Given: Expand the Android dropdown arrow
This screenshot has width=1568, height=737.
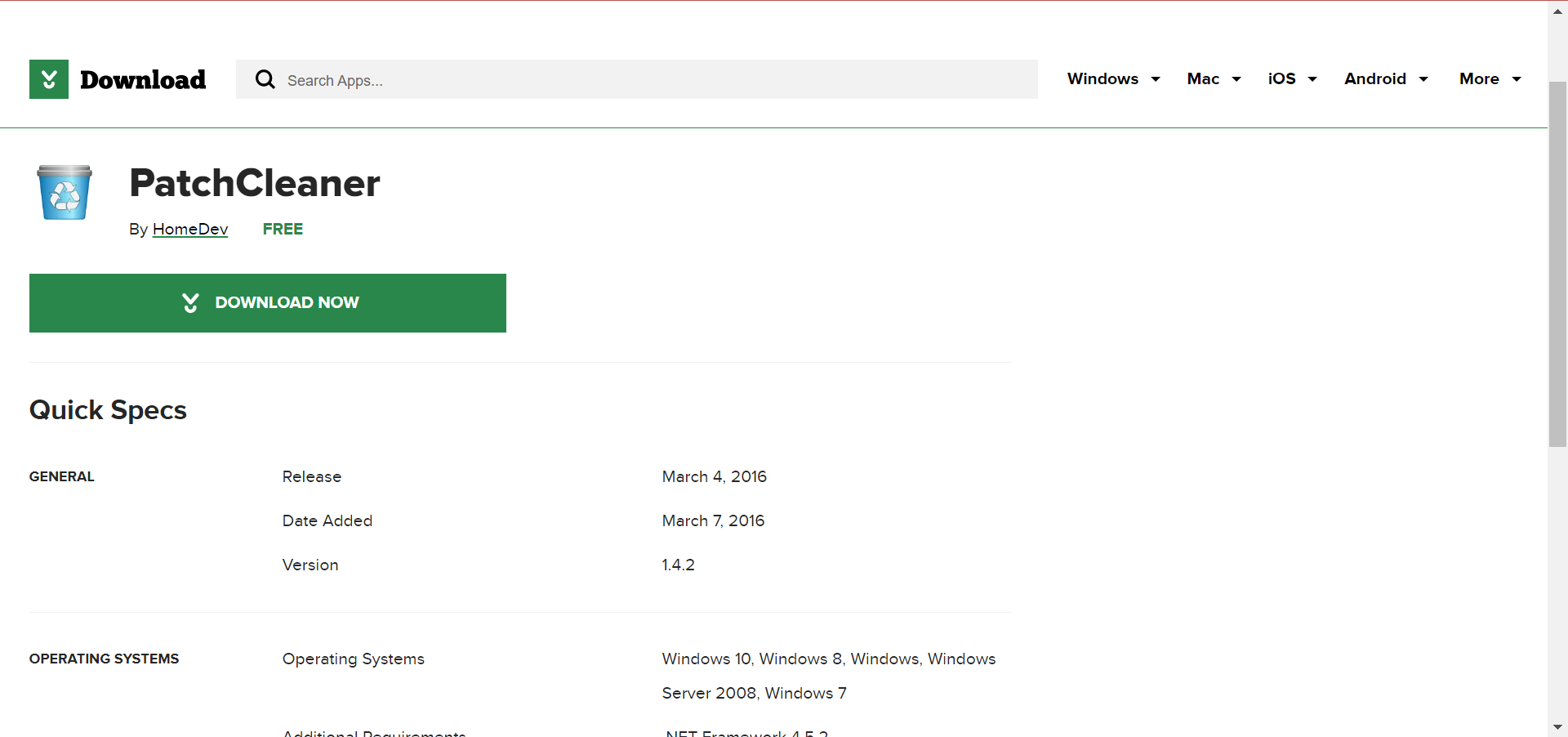Looking at the screenshot, I should [1423, 79].
